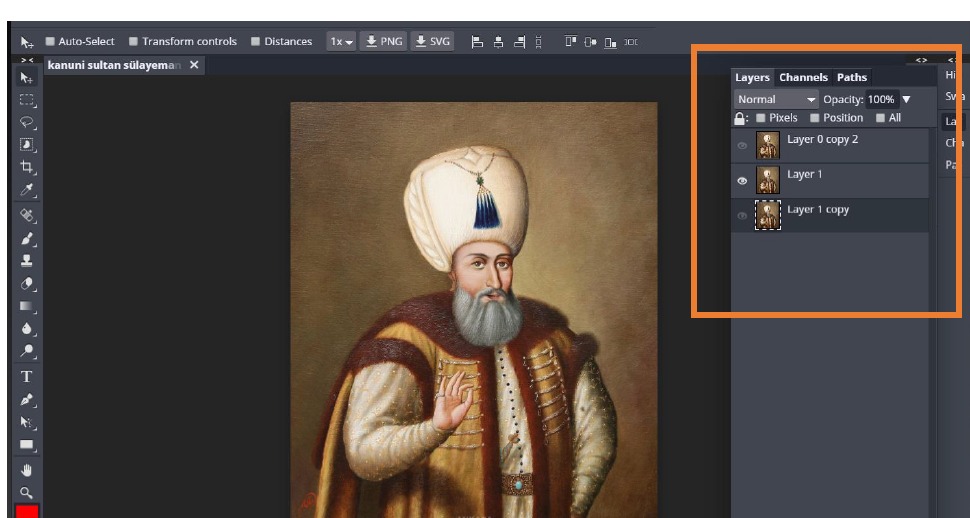Select the Move tool in toolbar
This screenshot has width=970, height=518.
tap(27, 78)
